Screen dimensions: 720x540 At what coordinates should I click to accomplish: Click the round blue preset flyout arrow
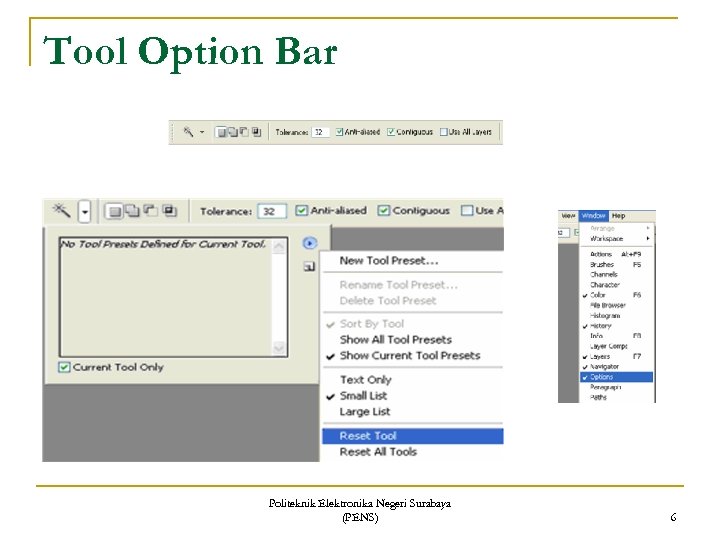pyautogui.click(x=310, y=243)
